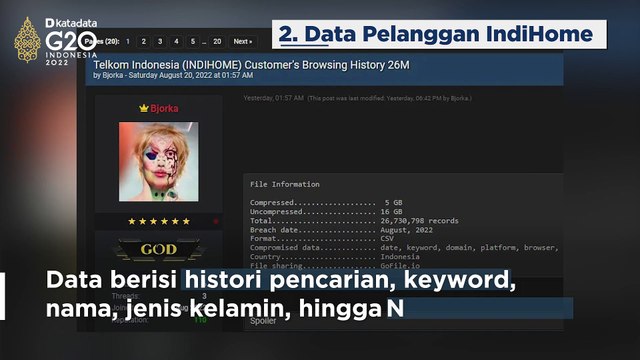Viewport: 640px width, 360px height.
Task: Click the 'Compromised data' line
Action: (404, 247)
